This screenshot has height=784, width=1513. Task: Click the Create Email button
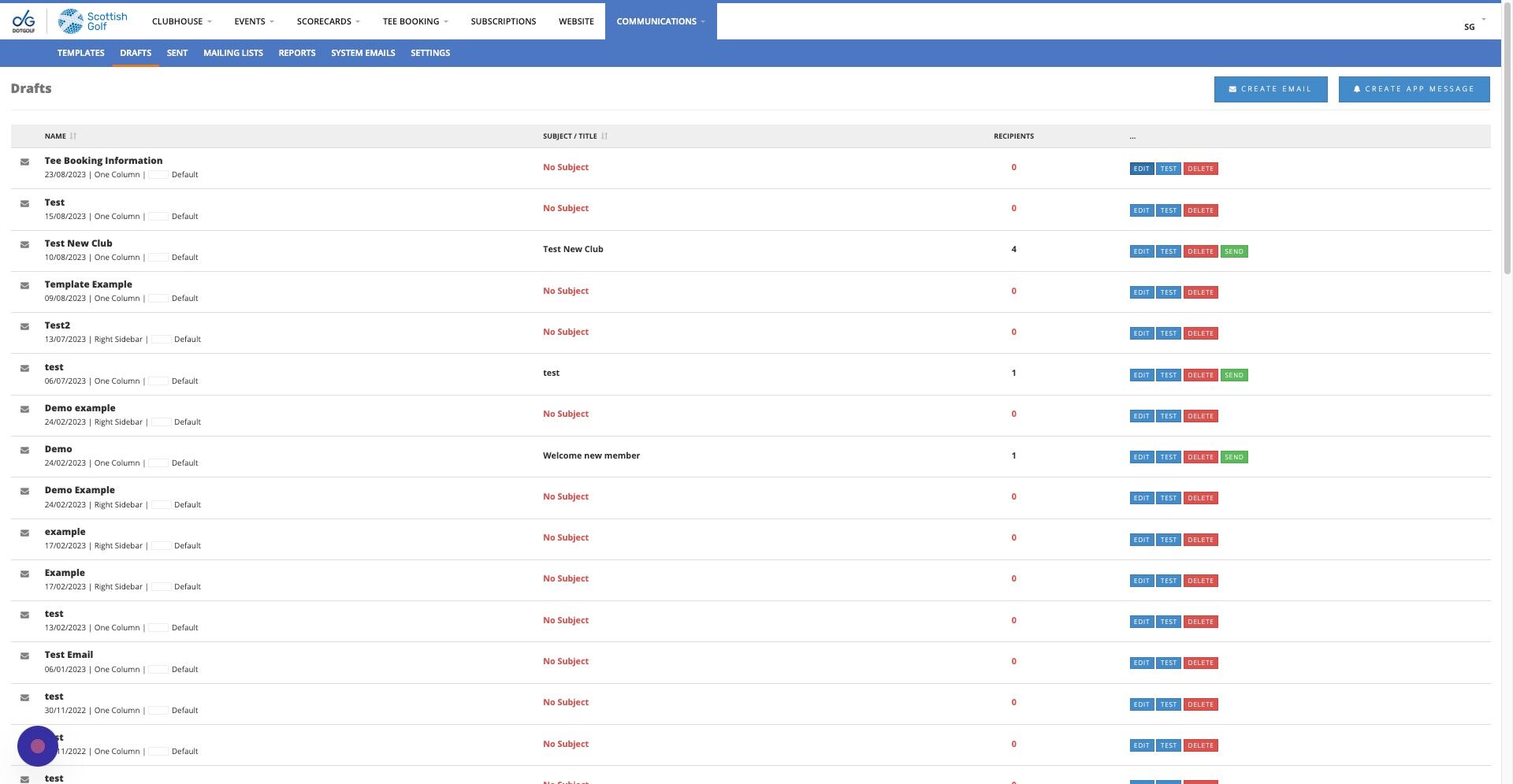coord(1270,89)
